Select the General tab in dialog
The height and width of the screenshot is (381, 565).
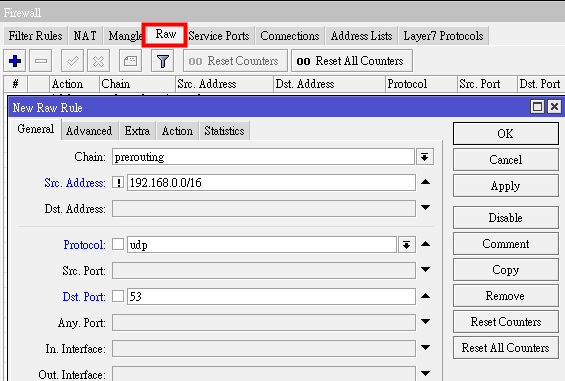pos(35,129)
